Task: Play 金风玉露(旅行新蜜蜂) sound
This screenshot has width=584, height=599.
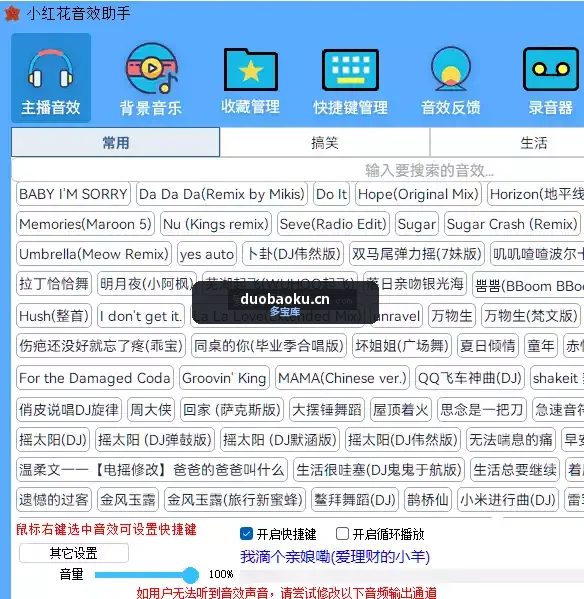Action: tap(235, 499)
